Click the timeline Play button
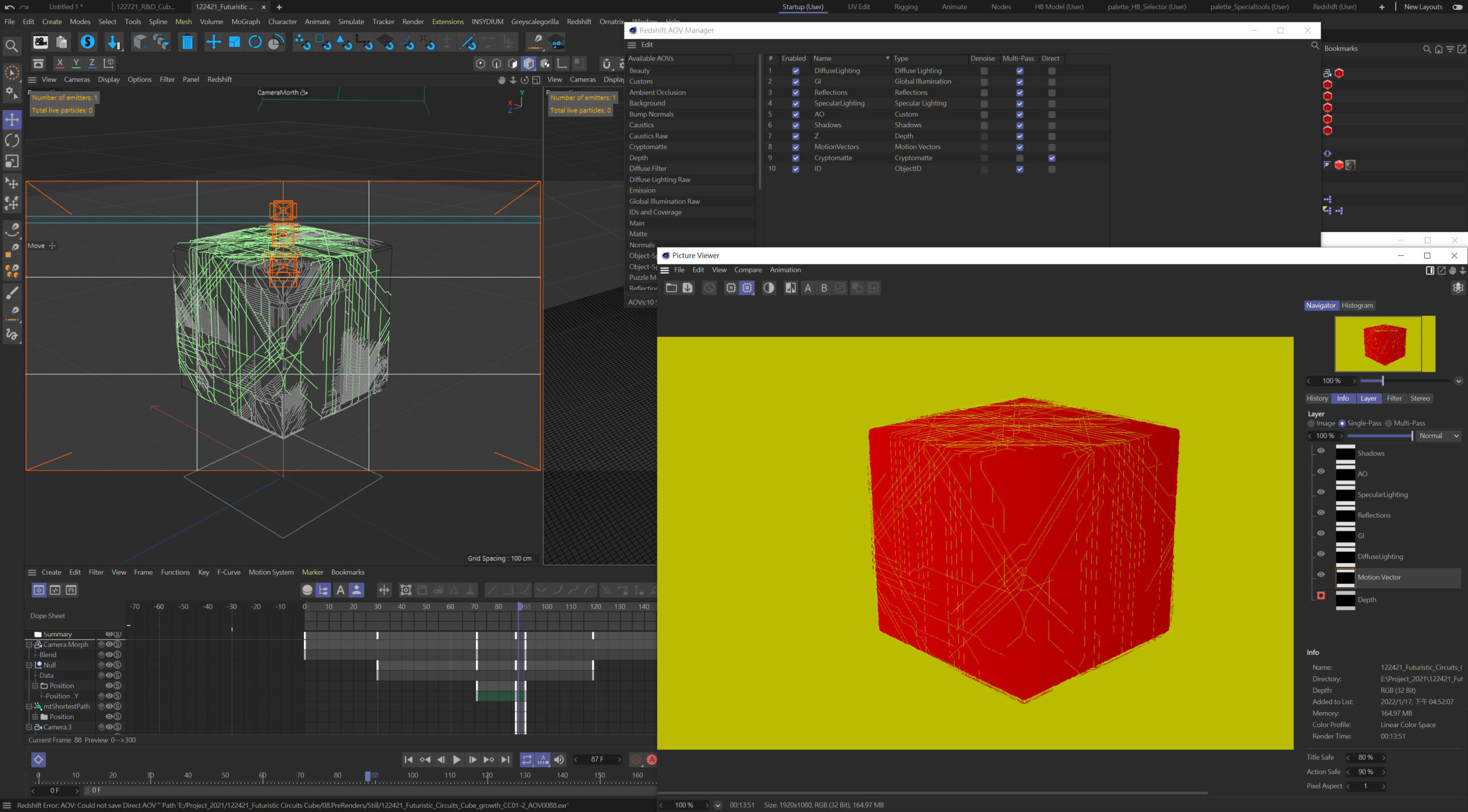 (456, 759)
